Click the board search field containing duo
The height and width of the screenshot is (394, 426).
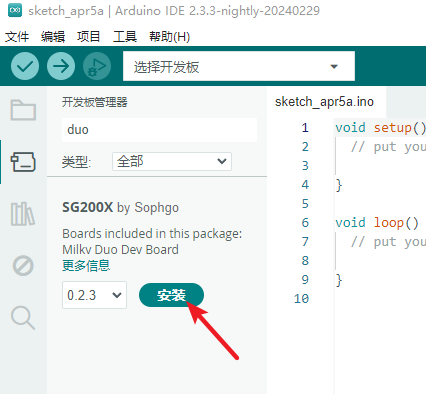[159, 130]
